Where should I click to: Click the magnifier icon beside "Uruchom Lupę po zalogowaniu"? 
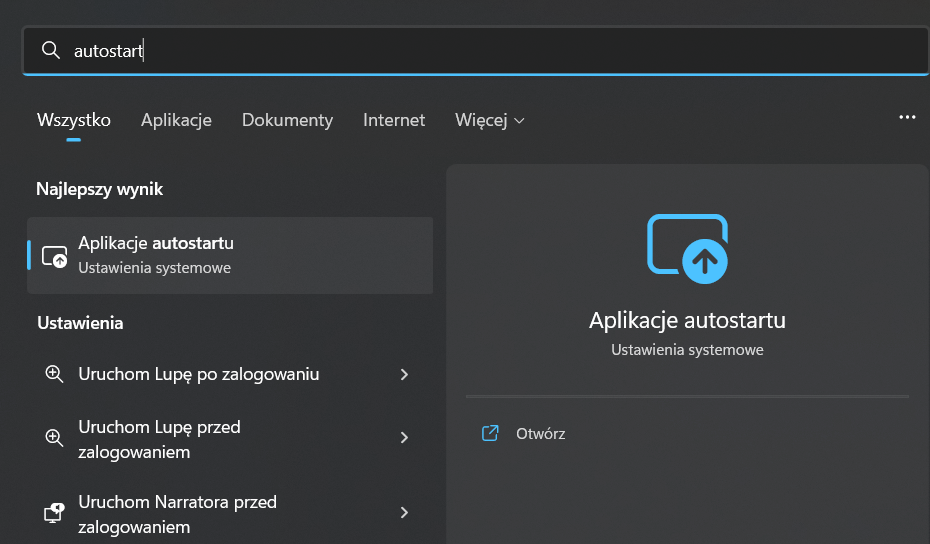54,374
